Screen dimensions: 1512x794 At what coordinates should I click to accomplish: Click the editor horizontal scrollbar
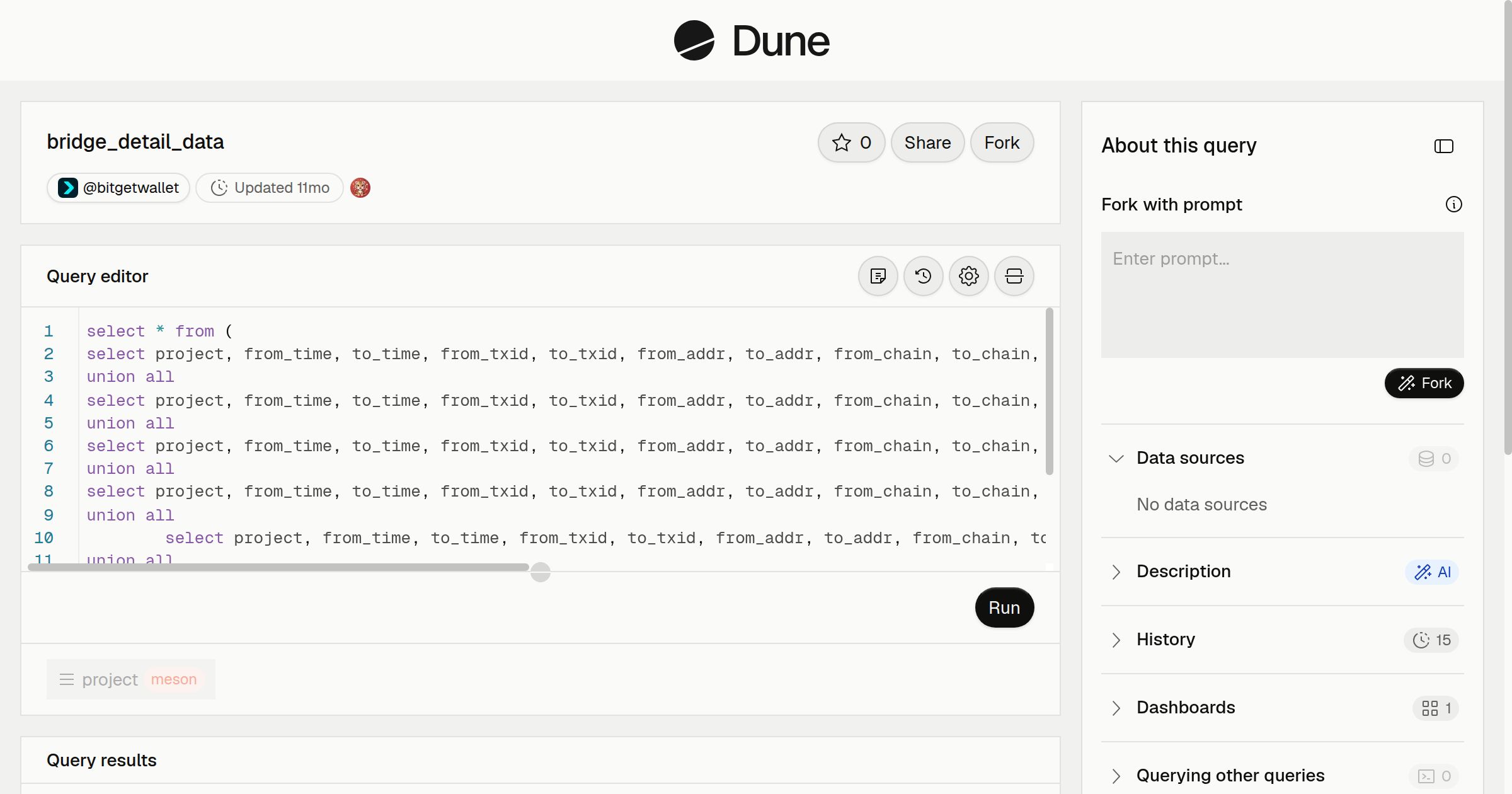click(x=278, y=567)
